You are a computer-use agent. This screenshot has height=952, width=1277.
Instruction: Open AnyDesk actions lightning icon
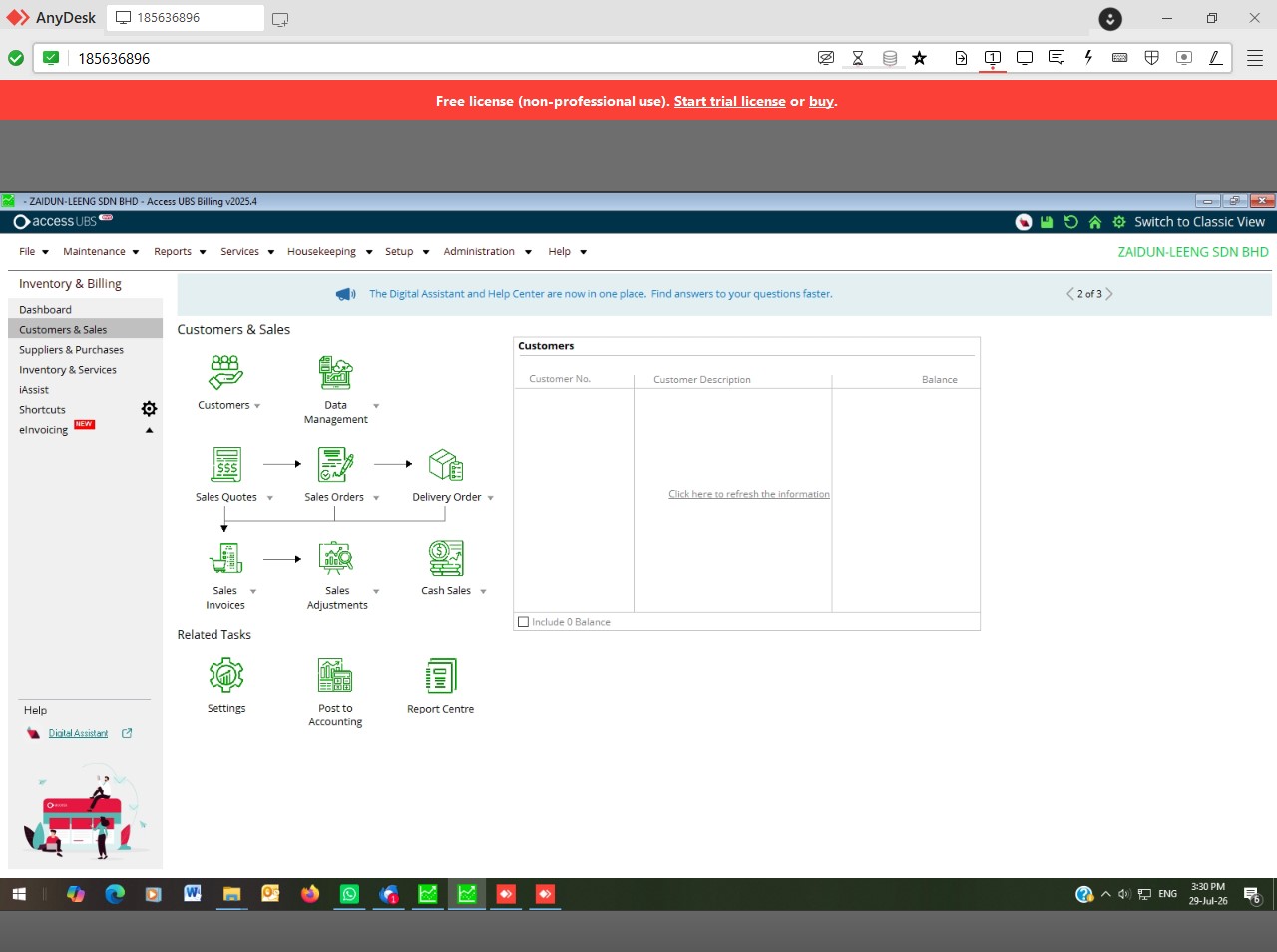pos(1088,58)
